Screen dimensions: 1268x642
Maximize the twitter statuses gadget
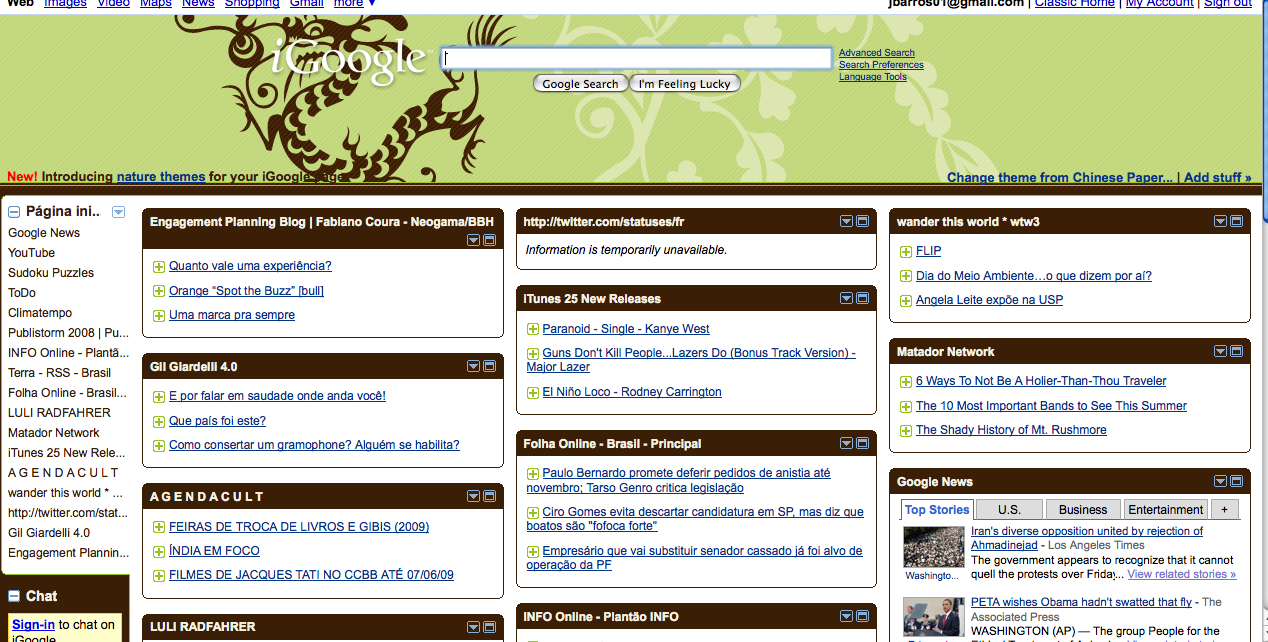863,221
